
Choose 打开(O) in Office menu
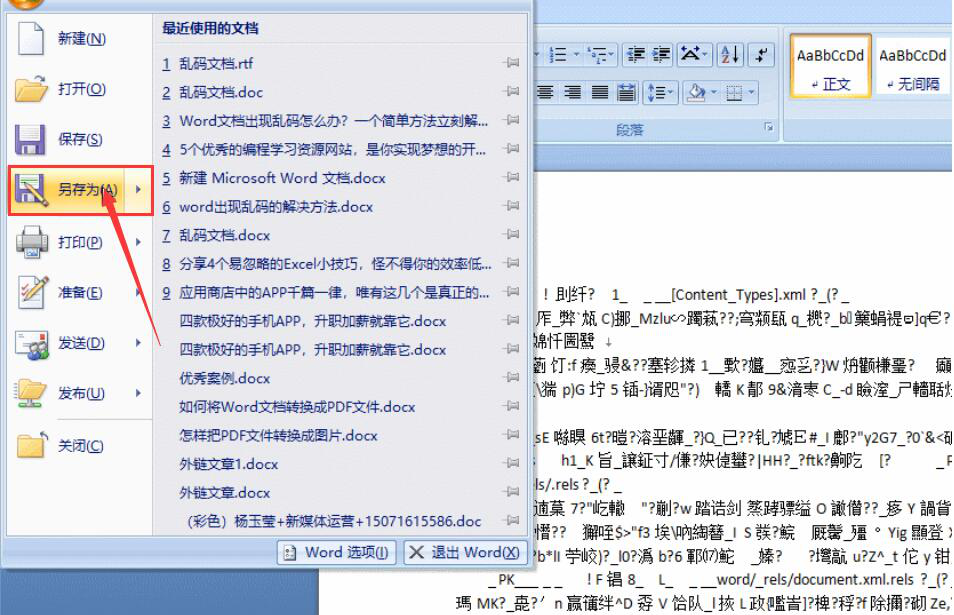[80, 89]
